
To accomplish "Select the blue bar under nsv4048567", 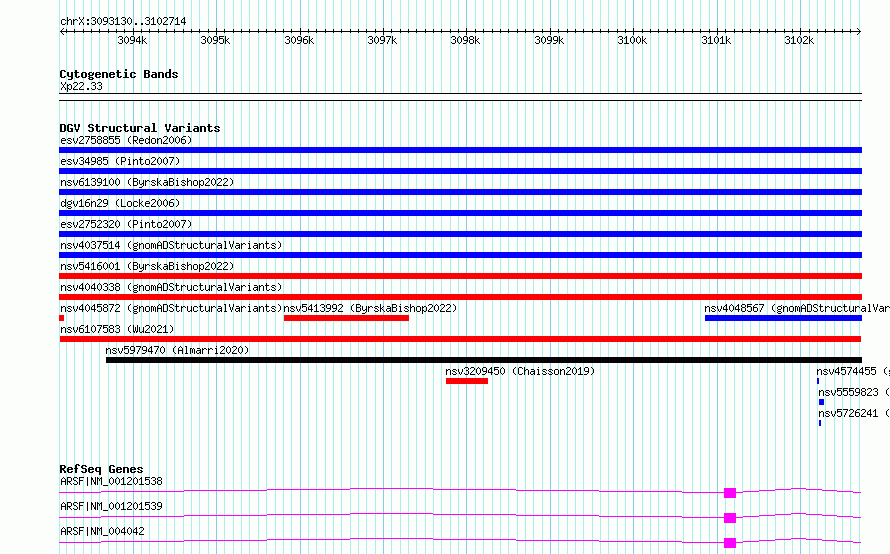I will tap(783, 318).
